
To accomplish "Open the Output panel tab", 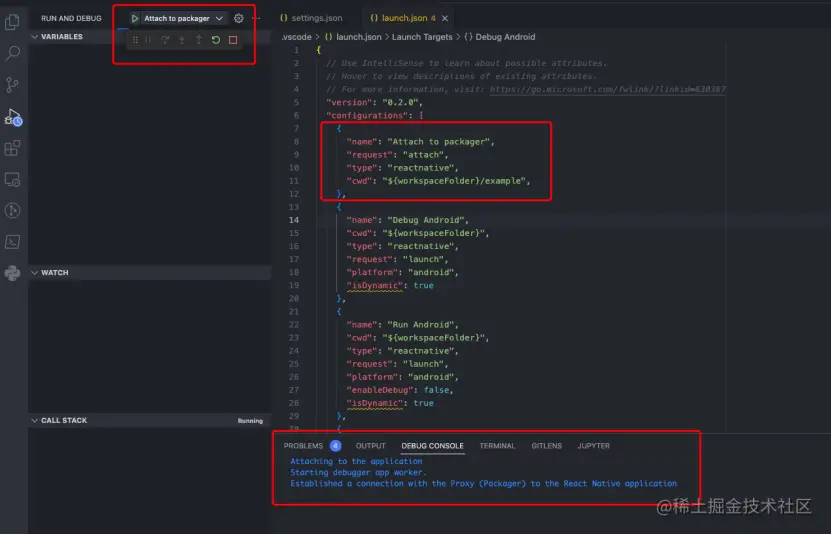I will [x=370, y=446].
